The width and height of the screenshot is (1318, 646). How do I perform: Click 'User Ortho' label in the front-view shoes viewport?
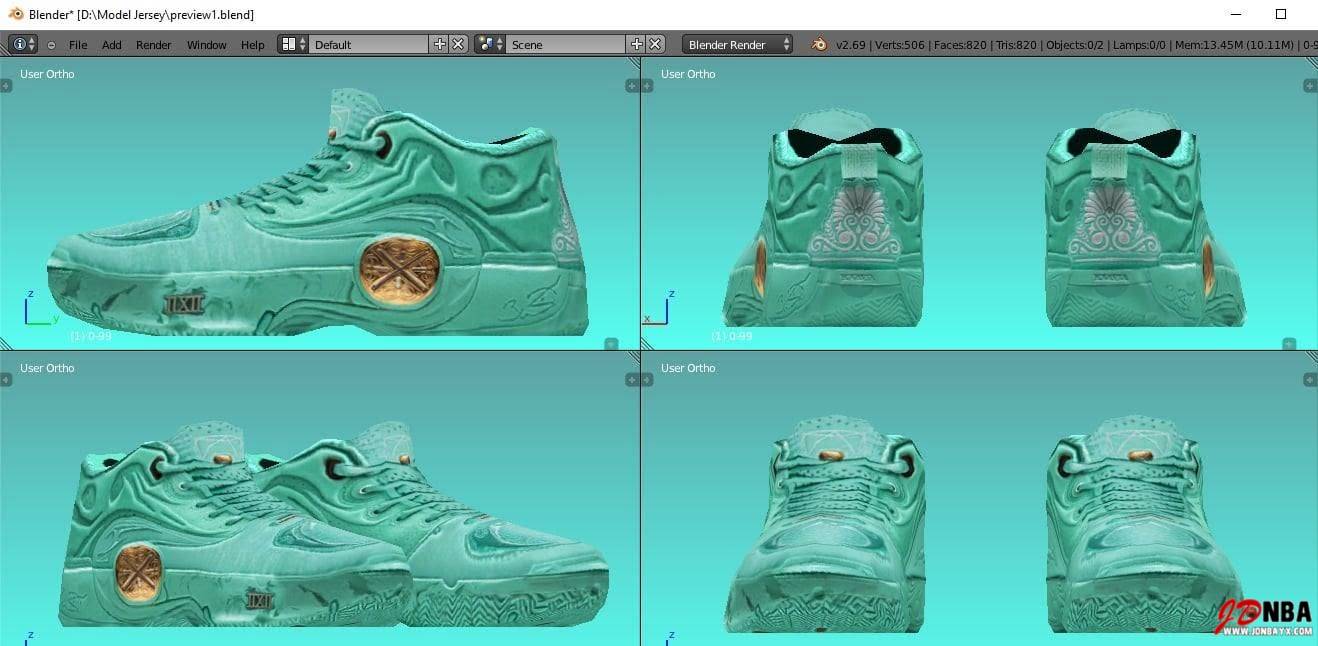point(688,368)
